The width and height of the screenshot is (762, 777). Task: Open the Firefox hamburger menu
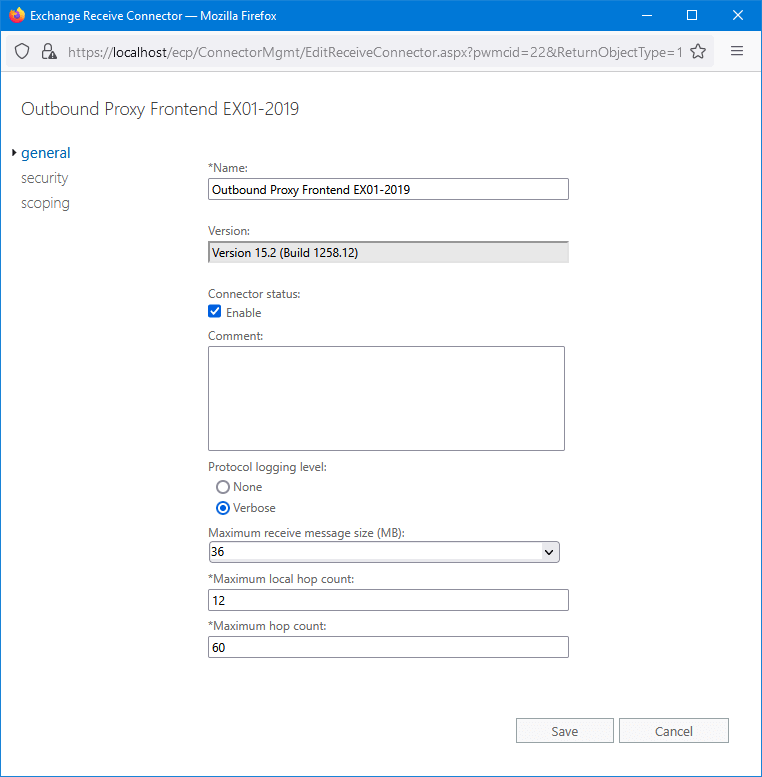[737, 52]
